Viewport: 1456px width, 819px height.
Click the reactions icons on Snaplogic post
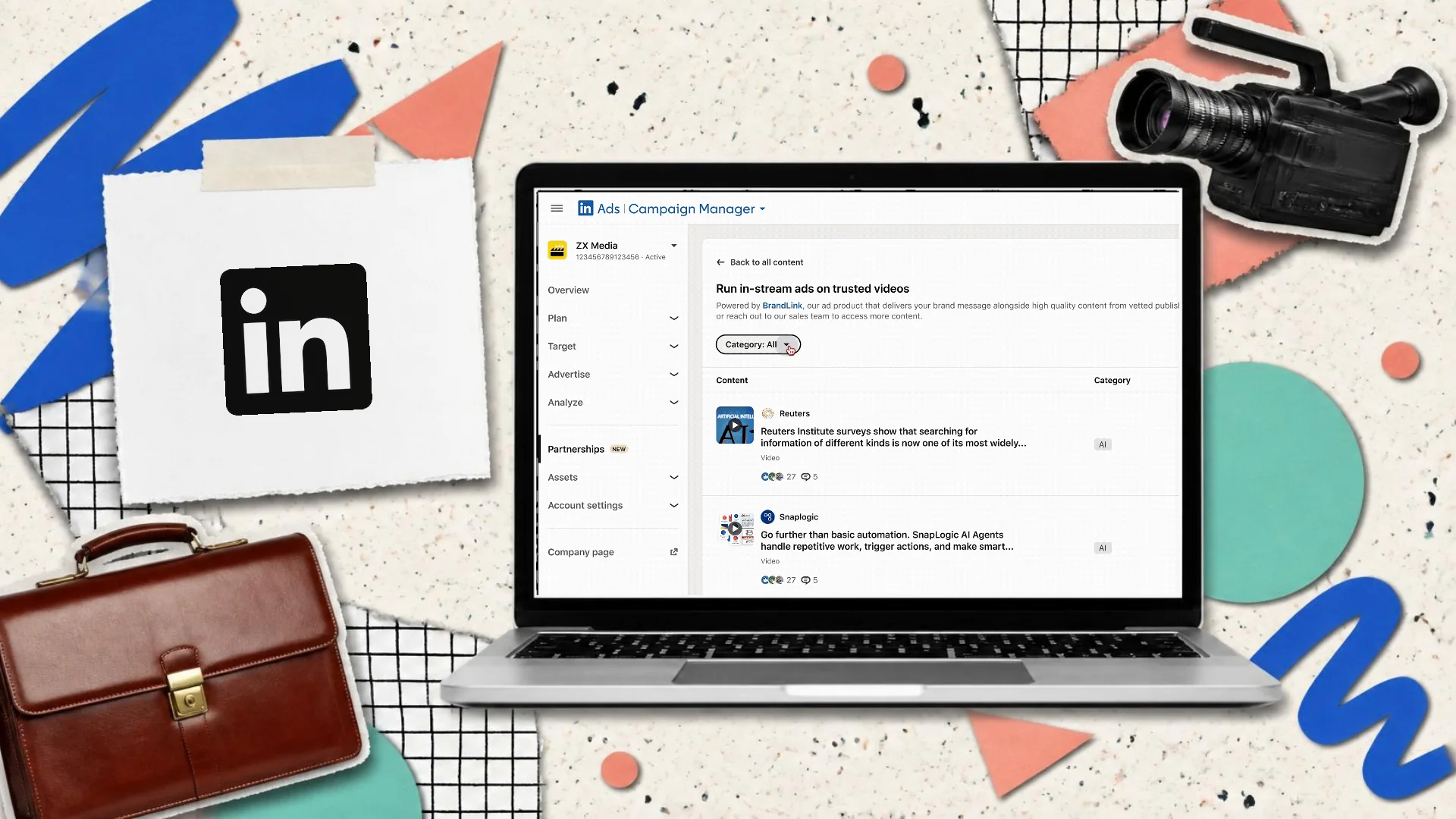[772, 580]
